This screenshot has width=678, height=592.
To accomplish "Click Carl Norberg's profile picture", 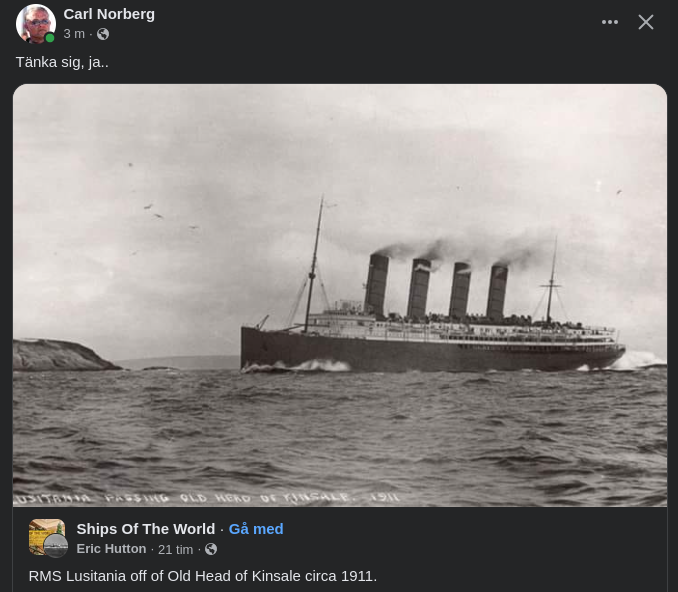I will [x=35, y=23].
